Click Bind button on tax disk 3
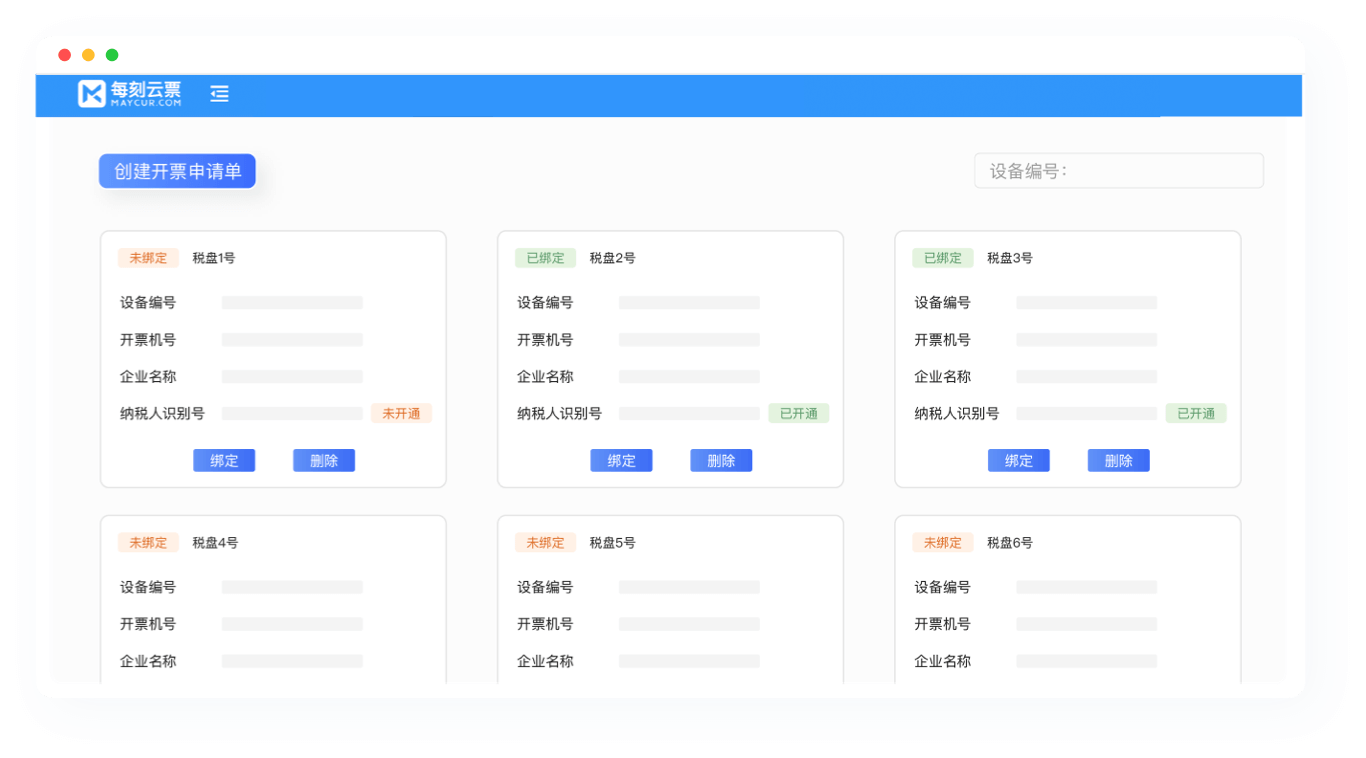This screenshot has width=1366, height=758. pyautogui.click(x=1018, y=460)
